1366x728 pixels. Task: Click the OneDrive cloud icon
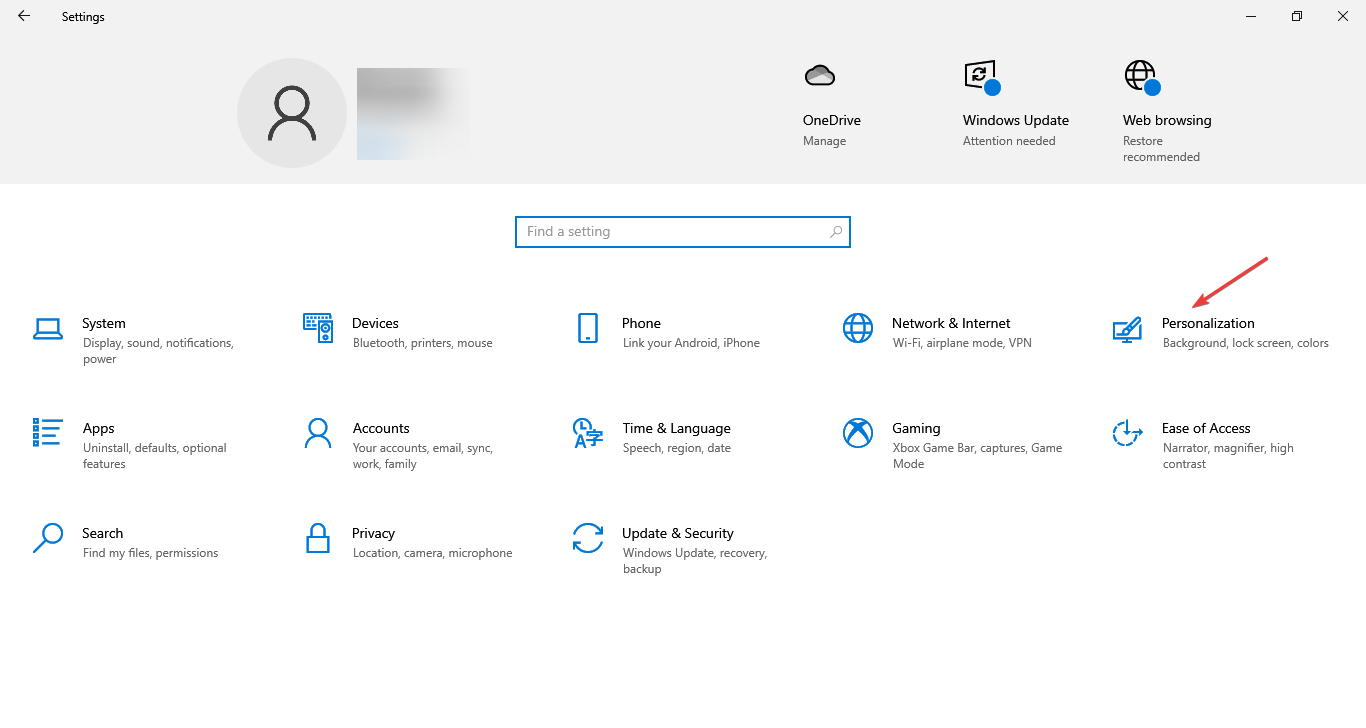819,75
